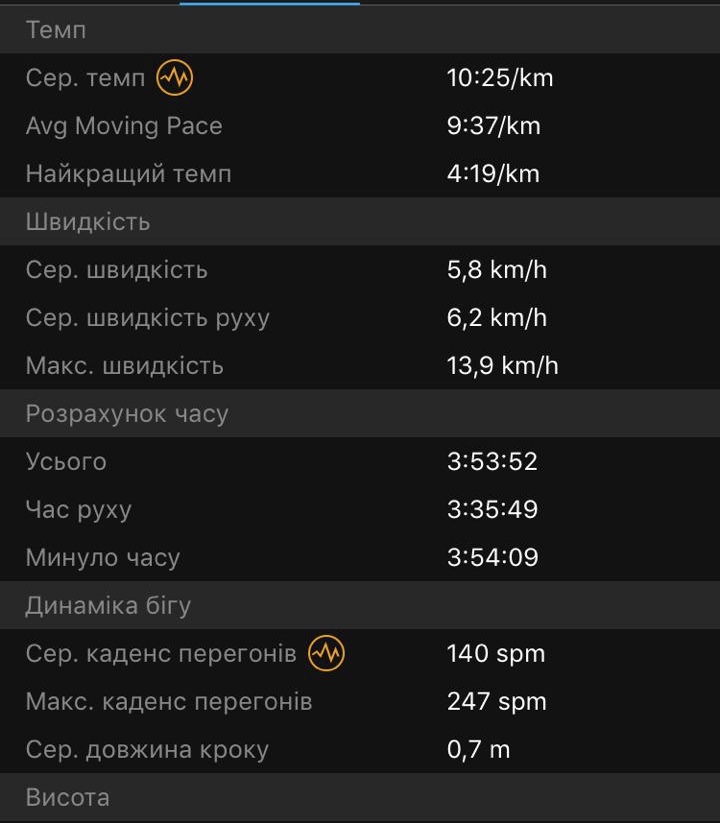Select the Найкращий темп label
The image size is (720, 823).
pos(128,173)
